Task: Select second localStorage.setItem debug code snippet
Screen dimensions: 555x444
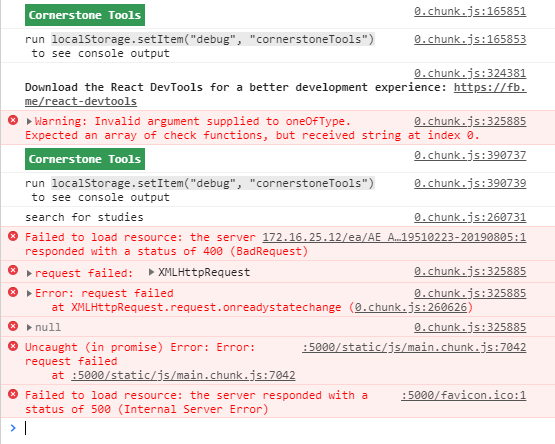Action: pos(213,183)
